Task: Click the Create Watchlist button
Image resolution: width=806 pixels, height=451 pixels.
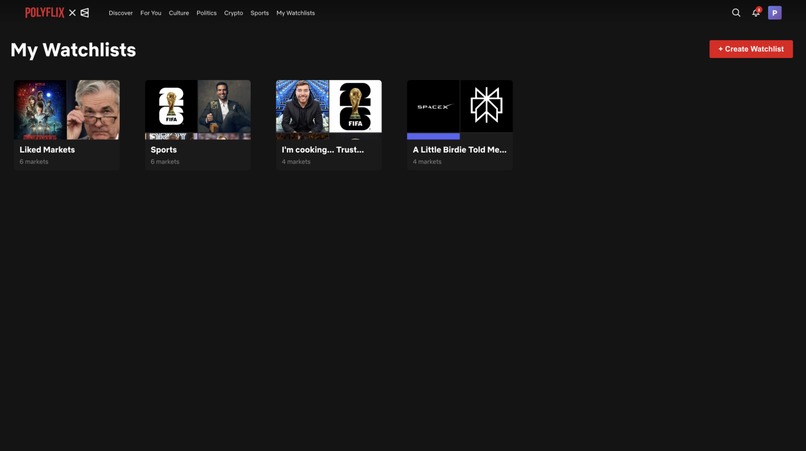Action: 751,49
